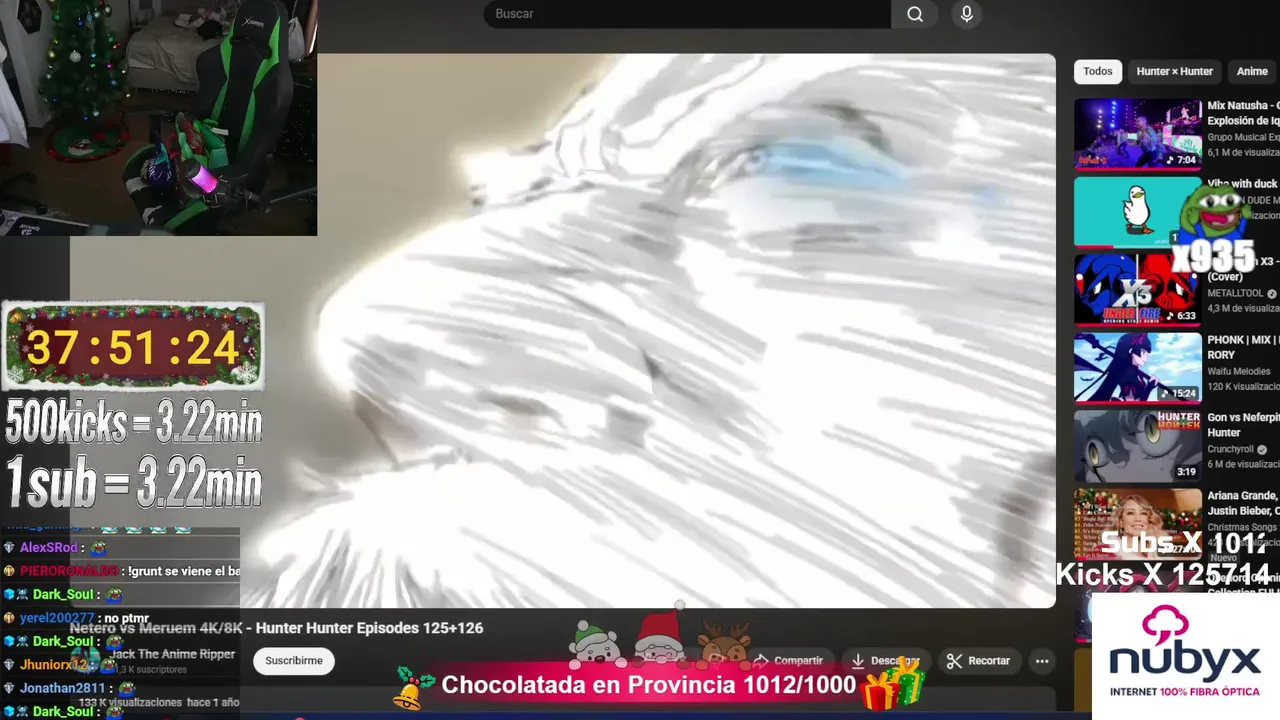Click the Mix Natusha video title
The height and width of the screenshot is (720, 1280).
(x=1243, y=113)
